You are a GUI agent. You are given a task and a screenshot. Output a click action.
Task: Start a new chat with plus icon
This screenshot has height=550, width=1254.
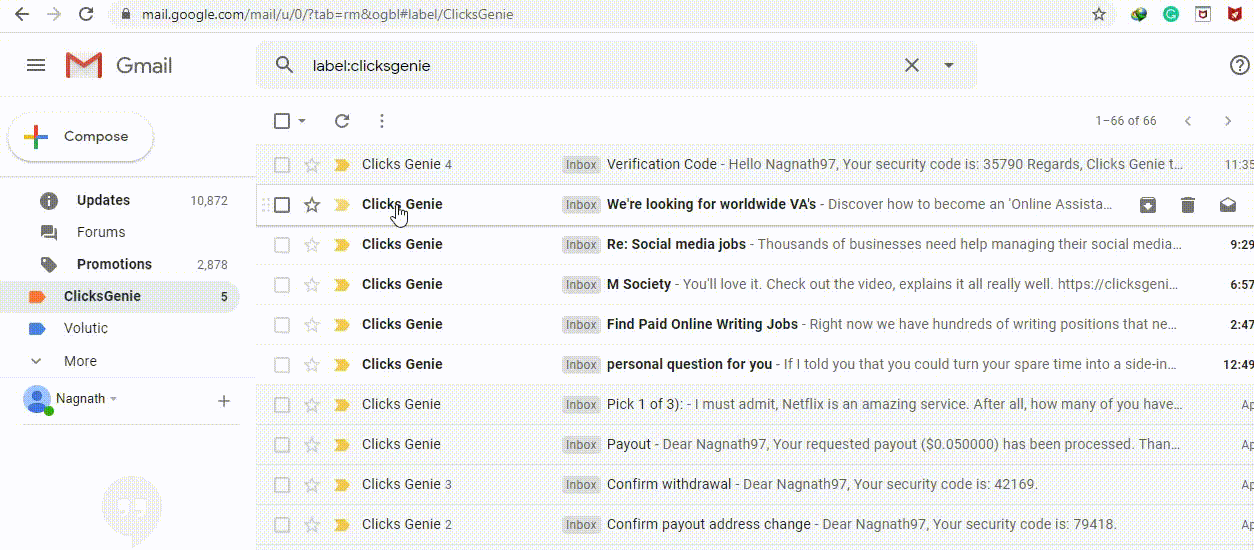tap(224, 401)
